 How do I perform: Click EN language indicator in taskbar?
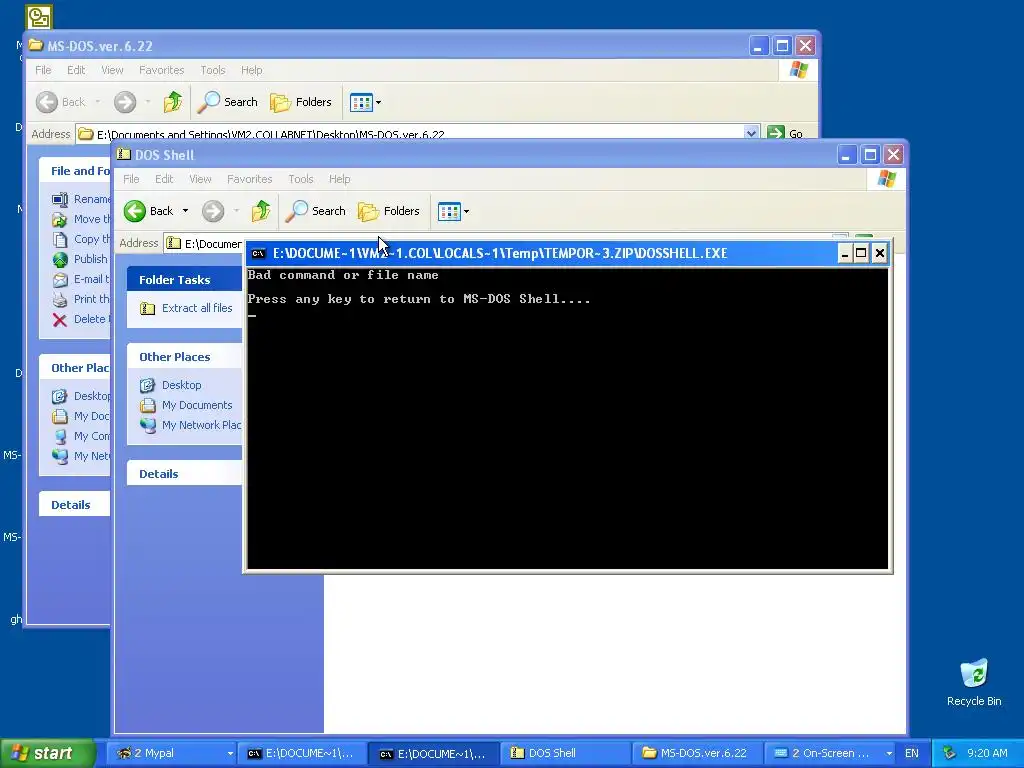912,753
